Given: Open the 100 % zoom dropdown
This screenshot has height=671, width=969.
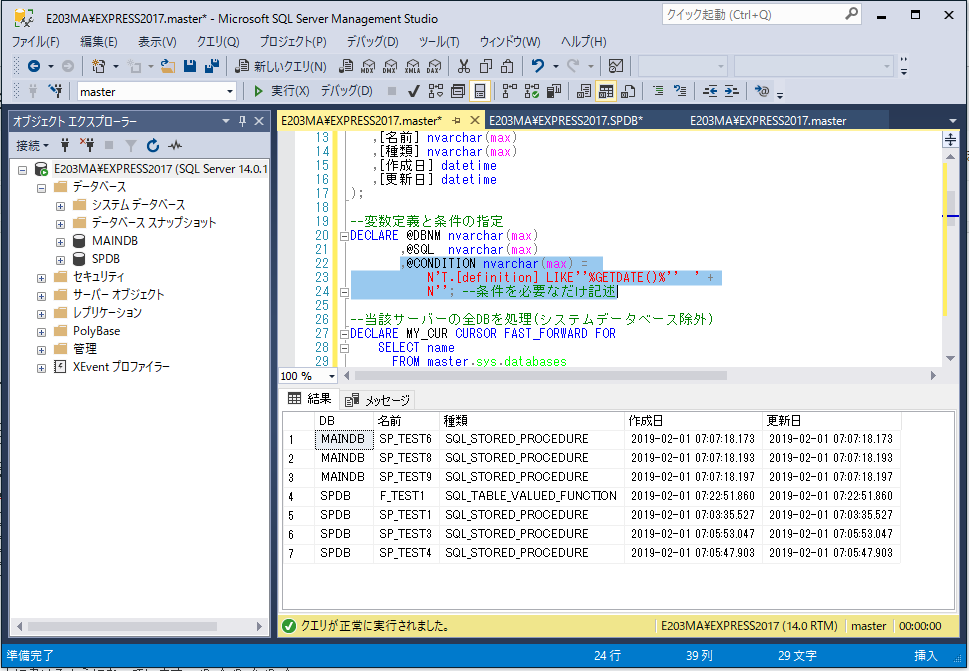Looking at the screenshot, I should point(332,376).
